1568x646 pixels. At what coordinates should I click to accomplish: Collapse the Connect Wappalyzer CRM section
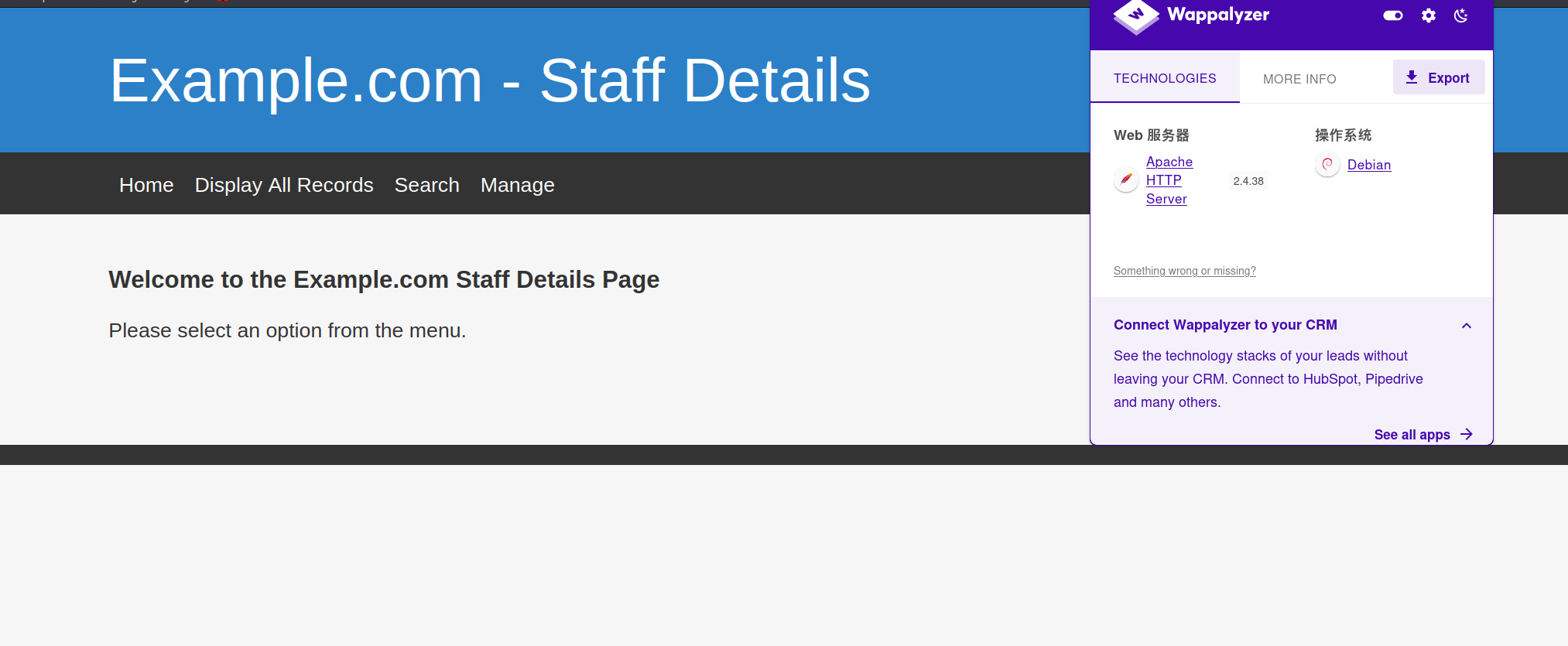[x=1466, y=326]
